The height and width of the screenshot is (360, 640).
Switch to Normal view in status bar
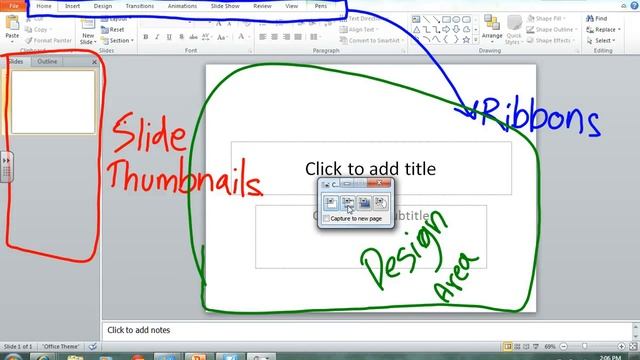coord(507,347)
